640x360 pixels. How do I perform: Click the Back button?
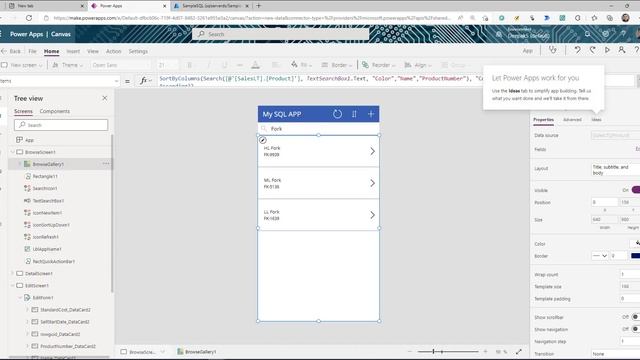11,51
